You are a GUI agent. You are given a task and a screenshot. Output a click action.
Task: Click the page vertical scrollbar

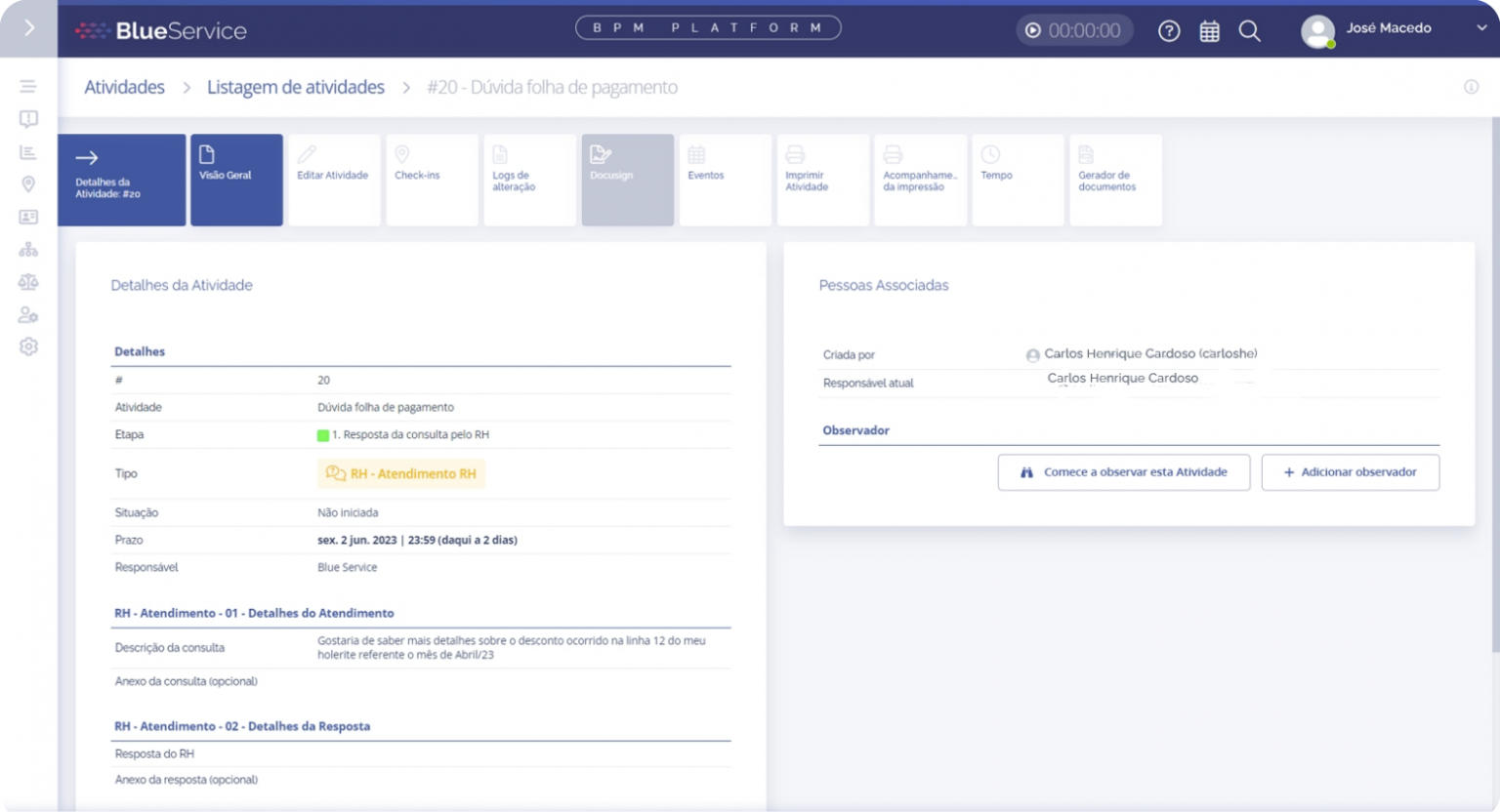pyautogui.click(x=1495, y=385)
